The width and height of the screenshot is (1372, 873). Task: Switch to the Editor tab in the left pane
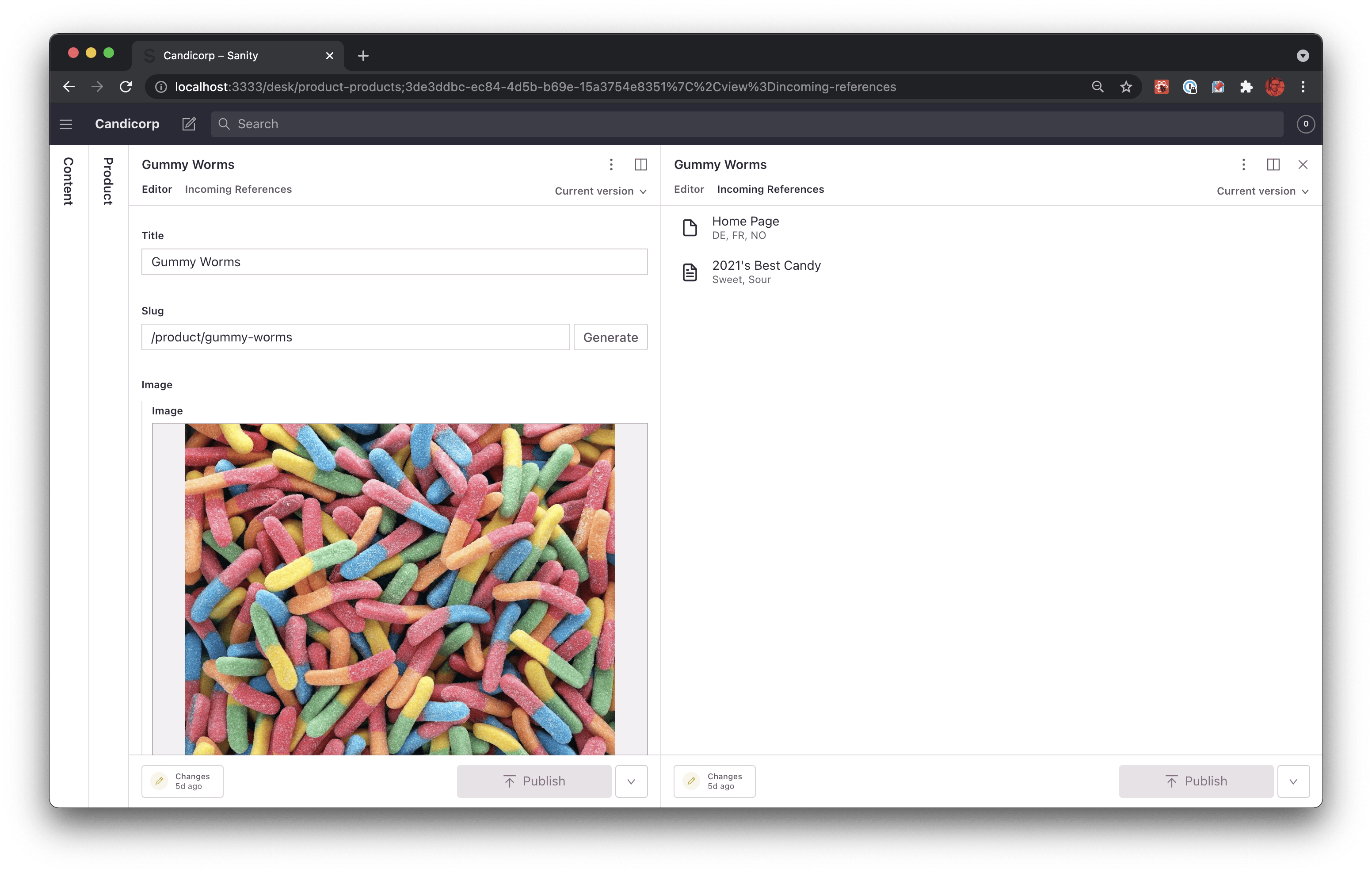[x=156, y=189]
